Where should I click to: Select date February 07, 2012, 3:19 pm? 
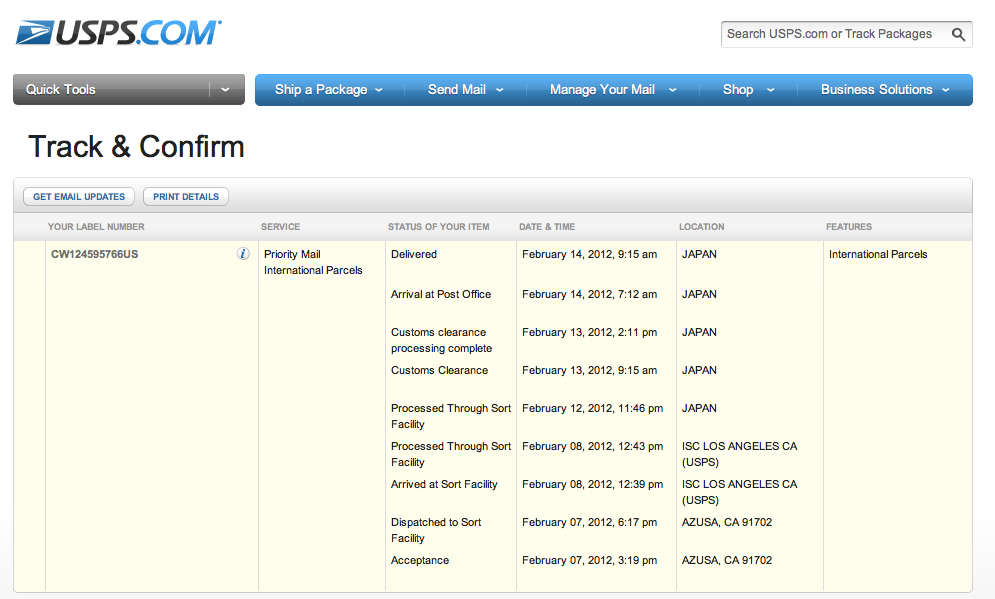(x=590, y=561)
